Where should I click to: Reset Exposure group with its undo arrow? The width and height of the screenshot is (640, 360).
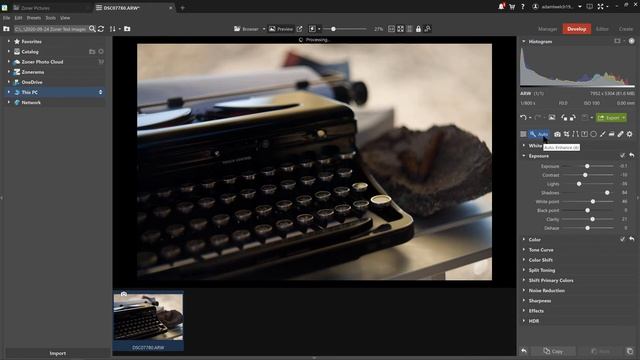[x=631, y=156]
